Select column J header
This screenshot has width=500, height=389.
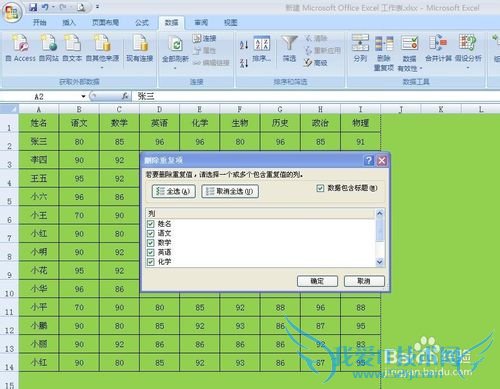click(x=401, y=109)
